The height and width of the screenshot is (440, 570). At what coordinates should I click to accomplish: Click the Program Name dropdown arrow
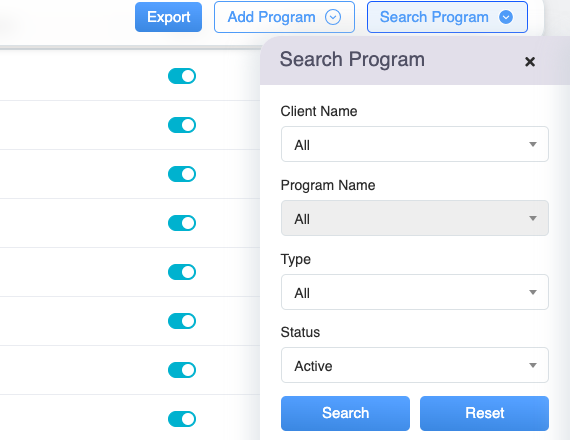(x=533, y=218)
